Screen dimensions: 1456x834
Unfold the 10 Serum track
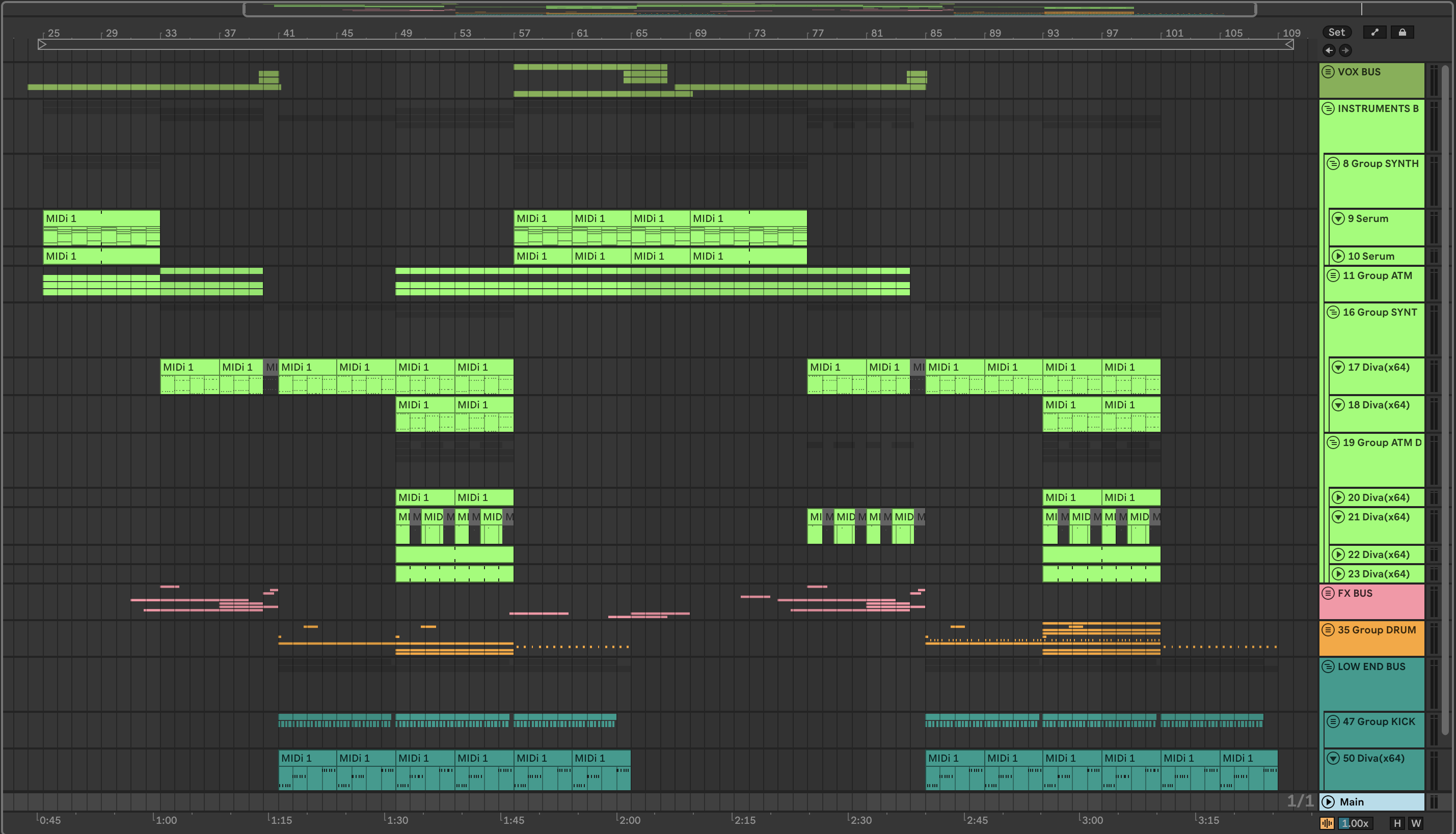click(x=1338, y=256)
